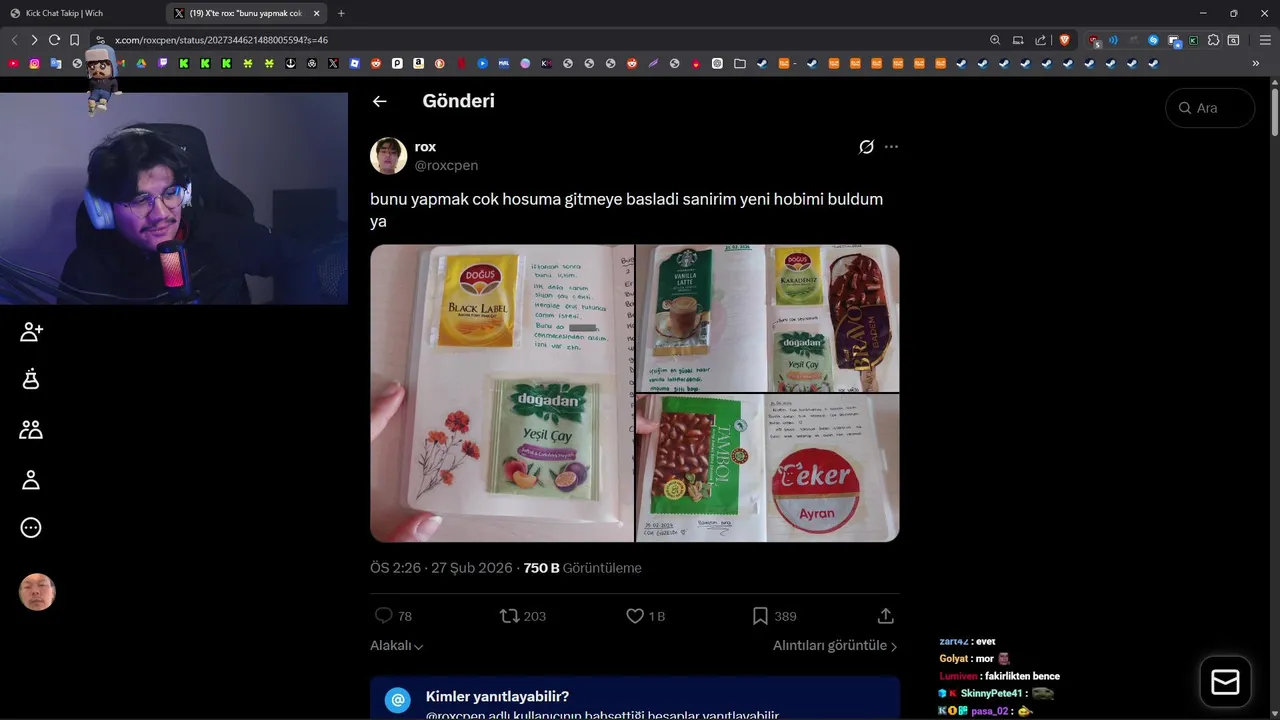
Task: Open the Tamboi chocolate and Eker Ayran image
Action: (x=768, y=468)
